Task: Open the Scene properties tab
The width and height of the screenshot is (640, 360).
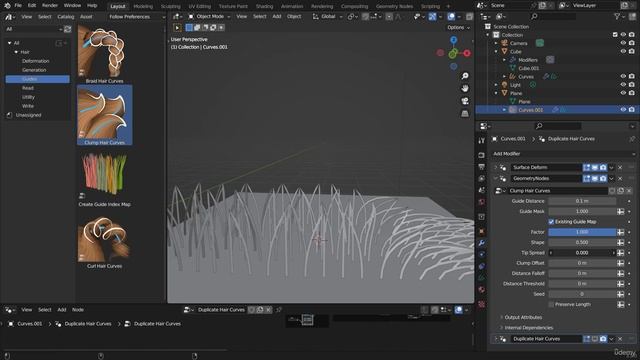Action: 482,190
